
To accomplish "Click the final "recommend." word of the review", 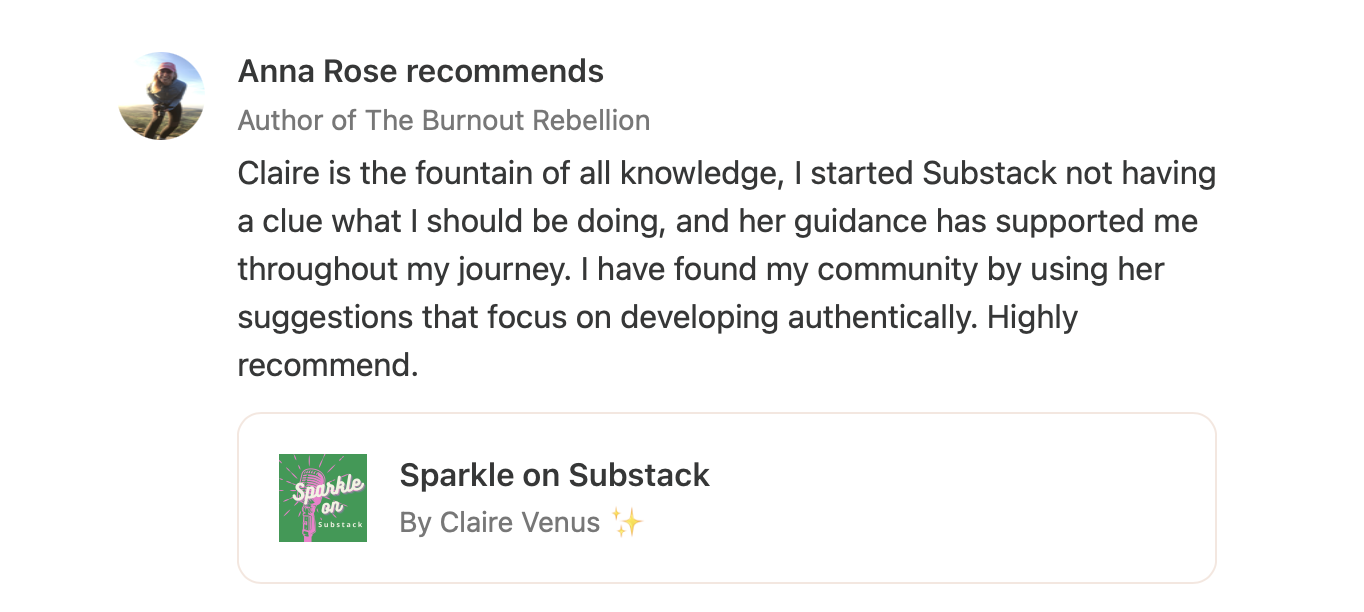I will coord(327,365).
